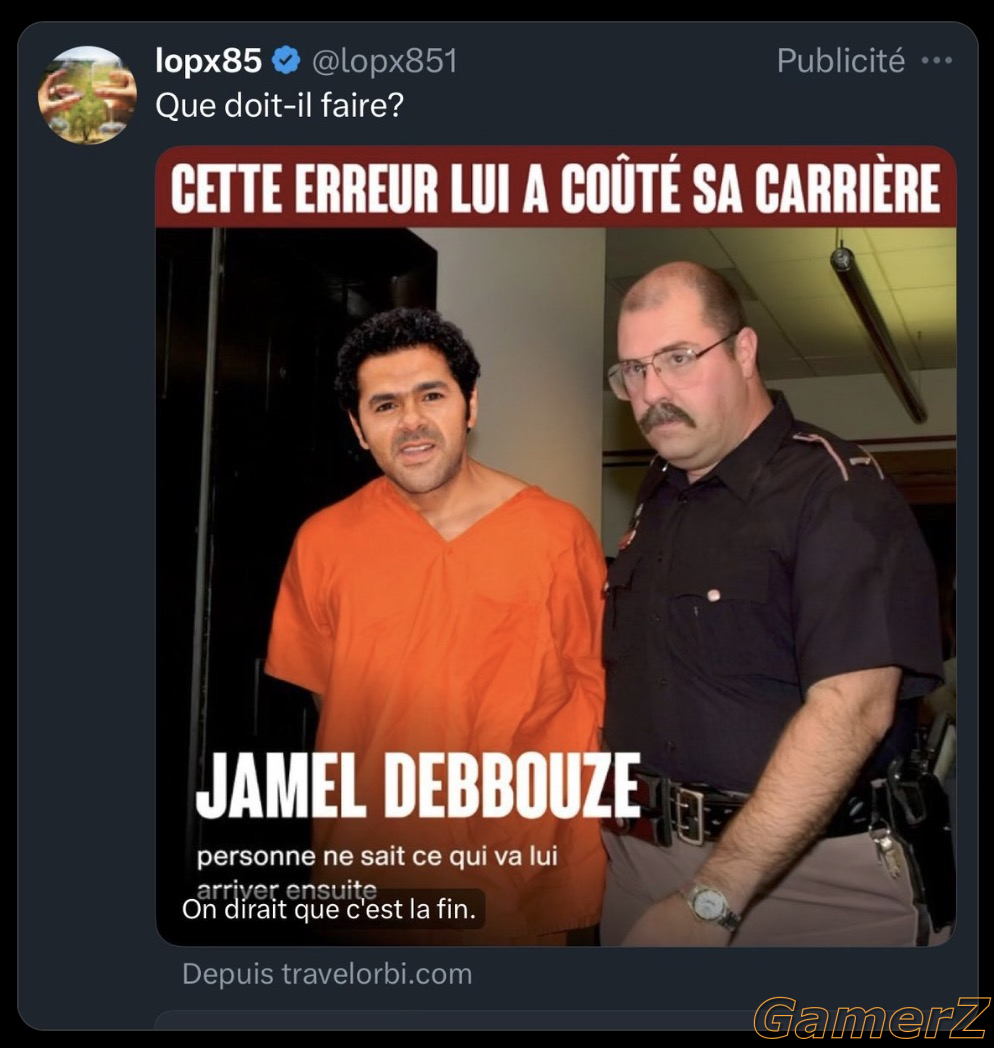Click the officer's wristwatch in the ad image
This screenshot has width=994, height=1048.
pos(714,907)
